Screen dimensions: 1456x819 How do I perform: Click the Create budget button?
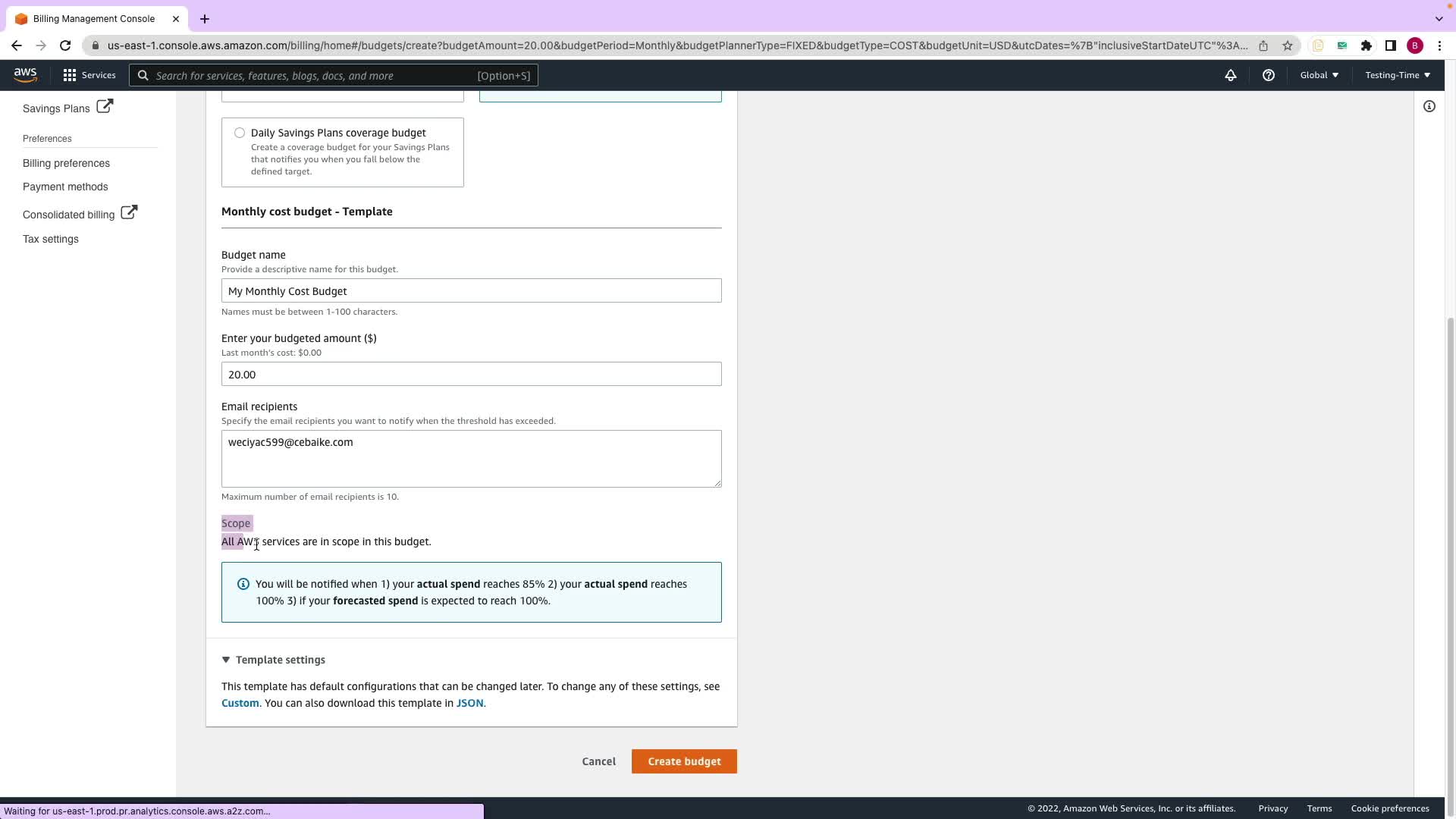[x=683, y=761]
